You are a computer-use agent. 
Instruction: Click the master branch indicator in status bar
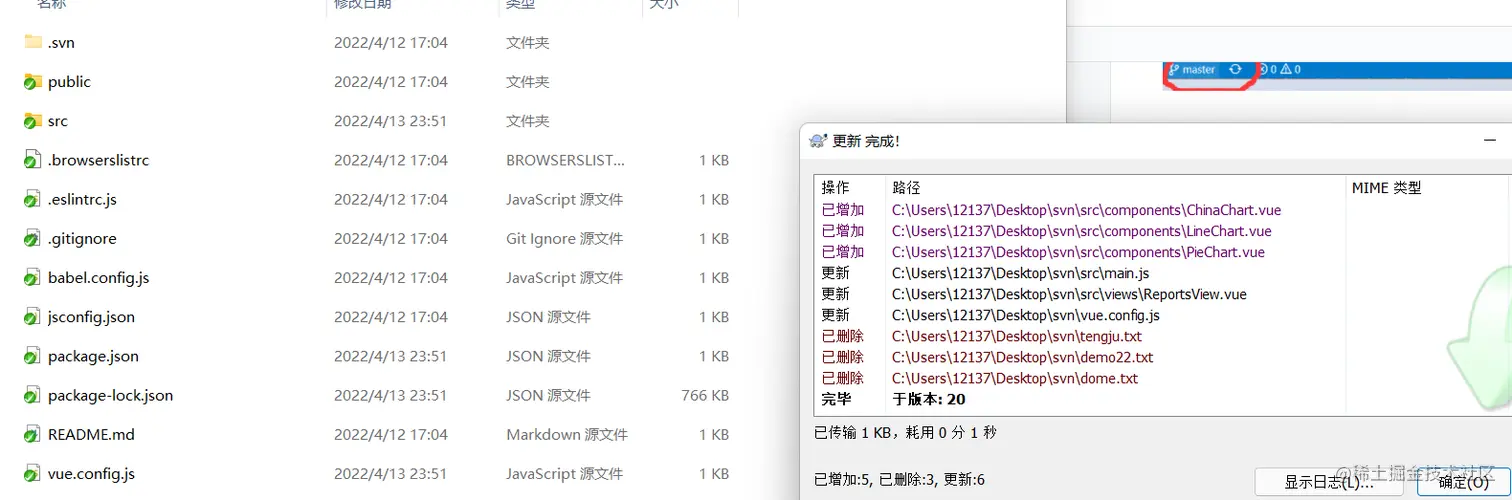tap(1192, 70)
